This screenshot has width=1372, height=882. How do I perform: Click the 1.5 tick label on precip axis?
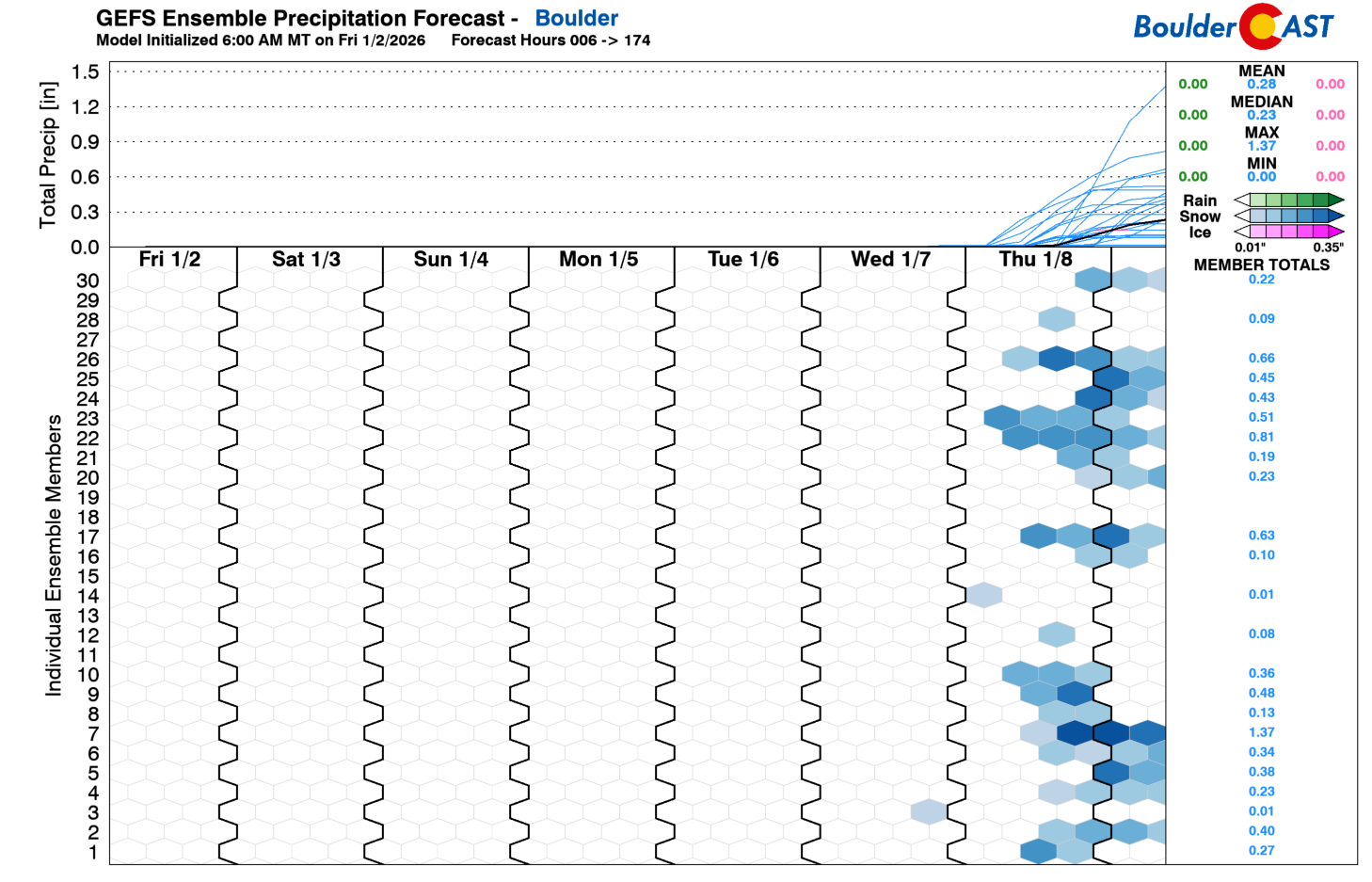click(x=85, y=72)
